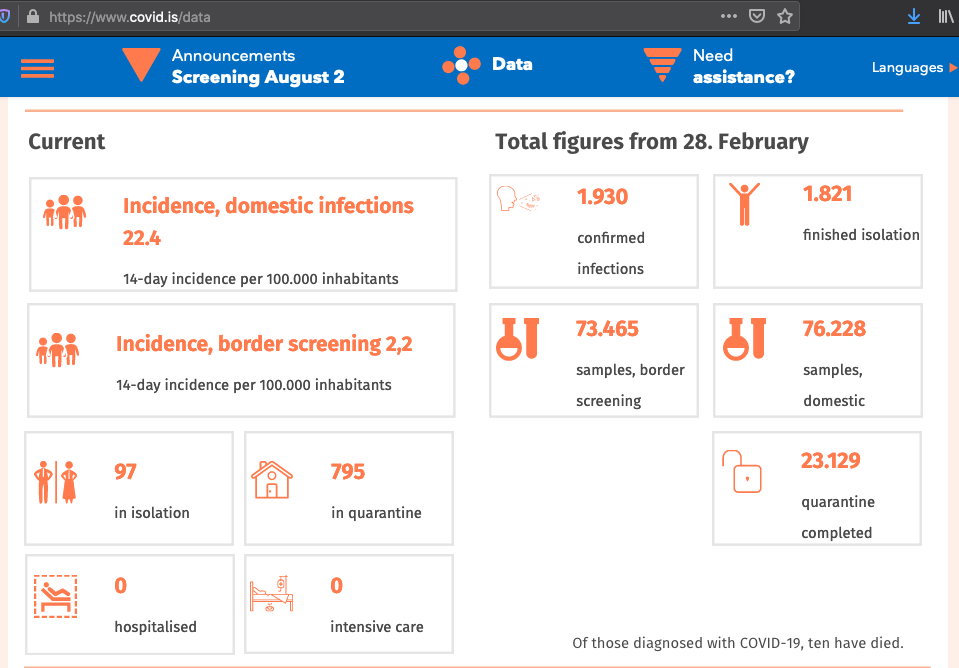Viewport: 959px width, 668px height.
Task: Click the hospitalised bed icon
Action: [x=55, y=597]
